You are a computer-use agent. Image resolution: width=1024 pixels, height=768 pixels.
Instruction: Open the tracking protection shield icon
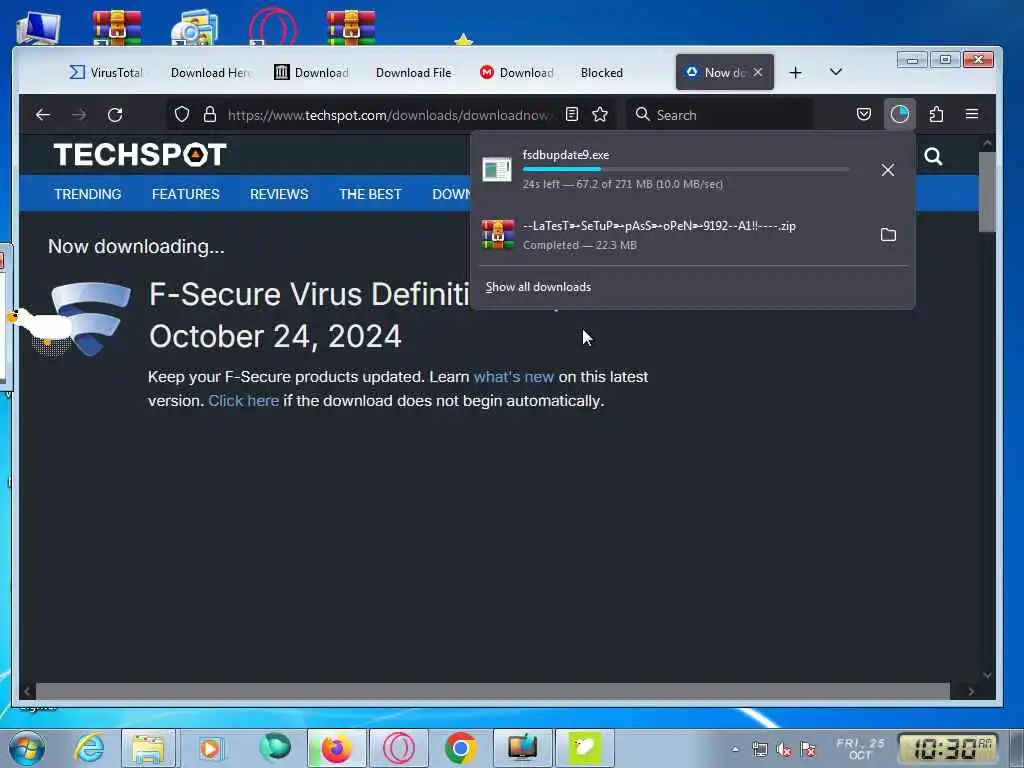coord(182,115)
